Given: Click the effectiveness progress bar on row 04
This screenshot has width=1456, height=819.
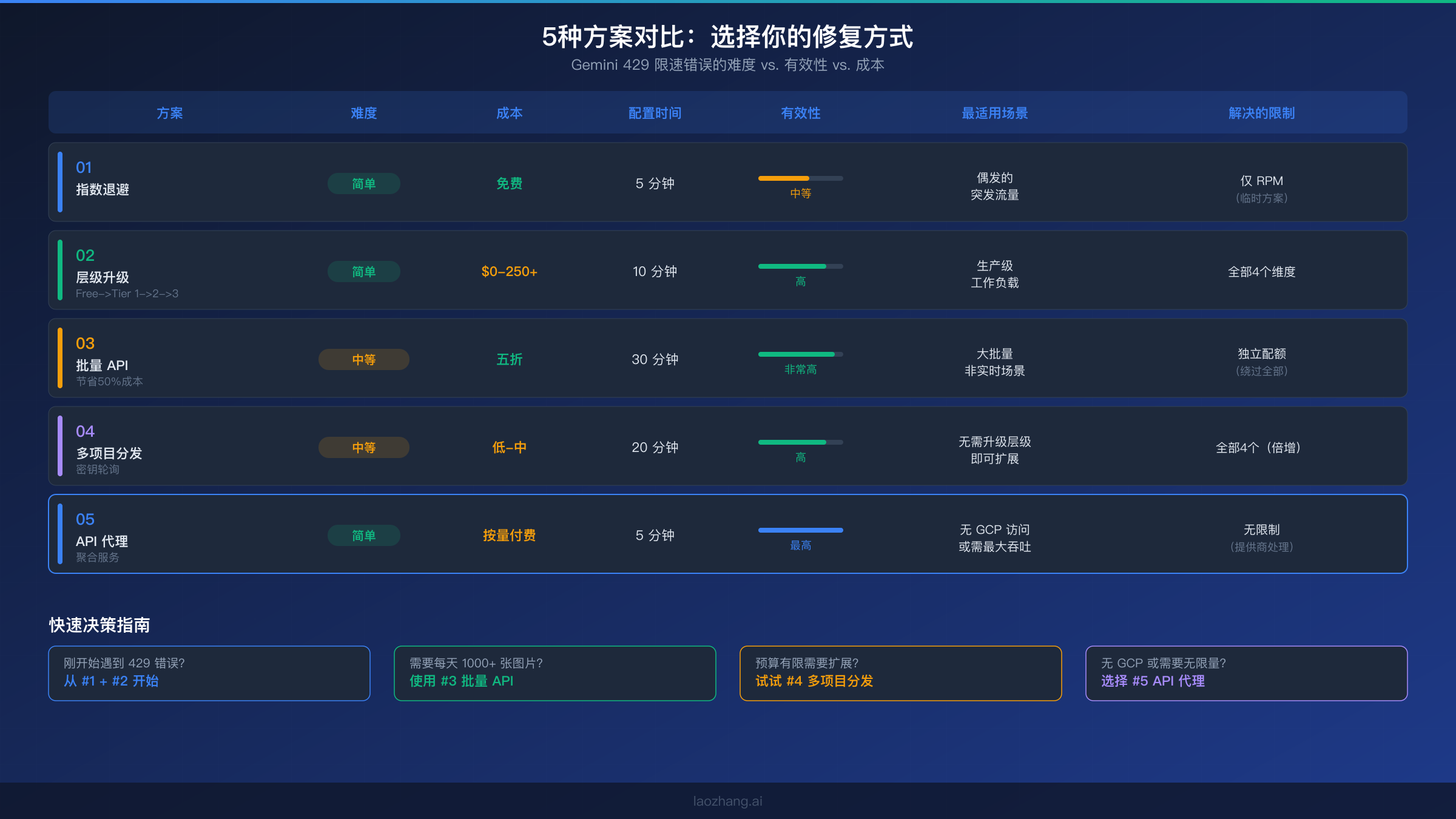Looking at the screenshot, I should tap(801, 442).
